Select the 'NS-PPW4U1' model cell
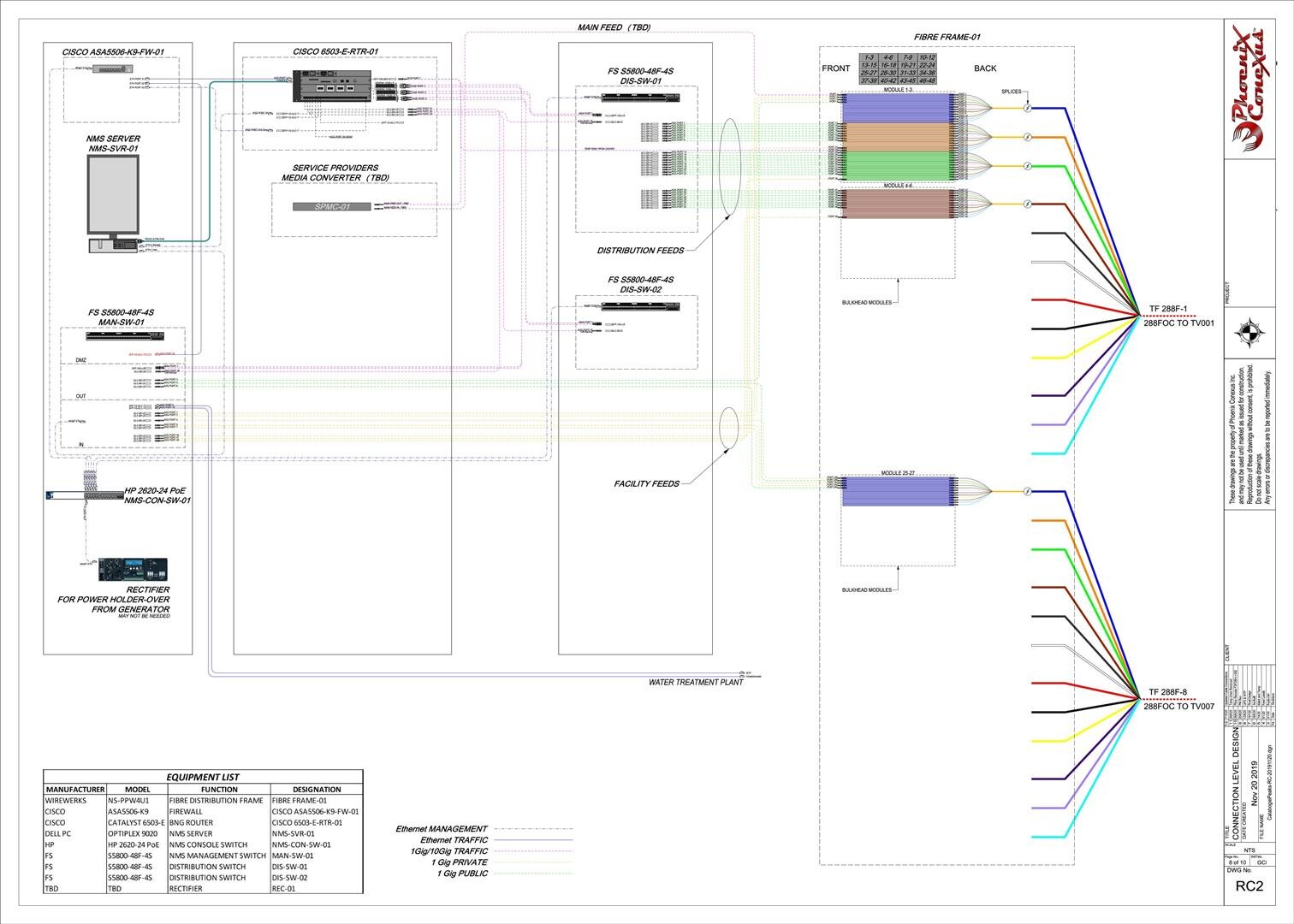The width and height of the screenshot is (1294, 924). (136, 800)
